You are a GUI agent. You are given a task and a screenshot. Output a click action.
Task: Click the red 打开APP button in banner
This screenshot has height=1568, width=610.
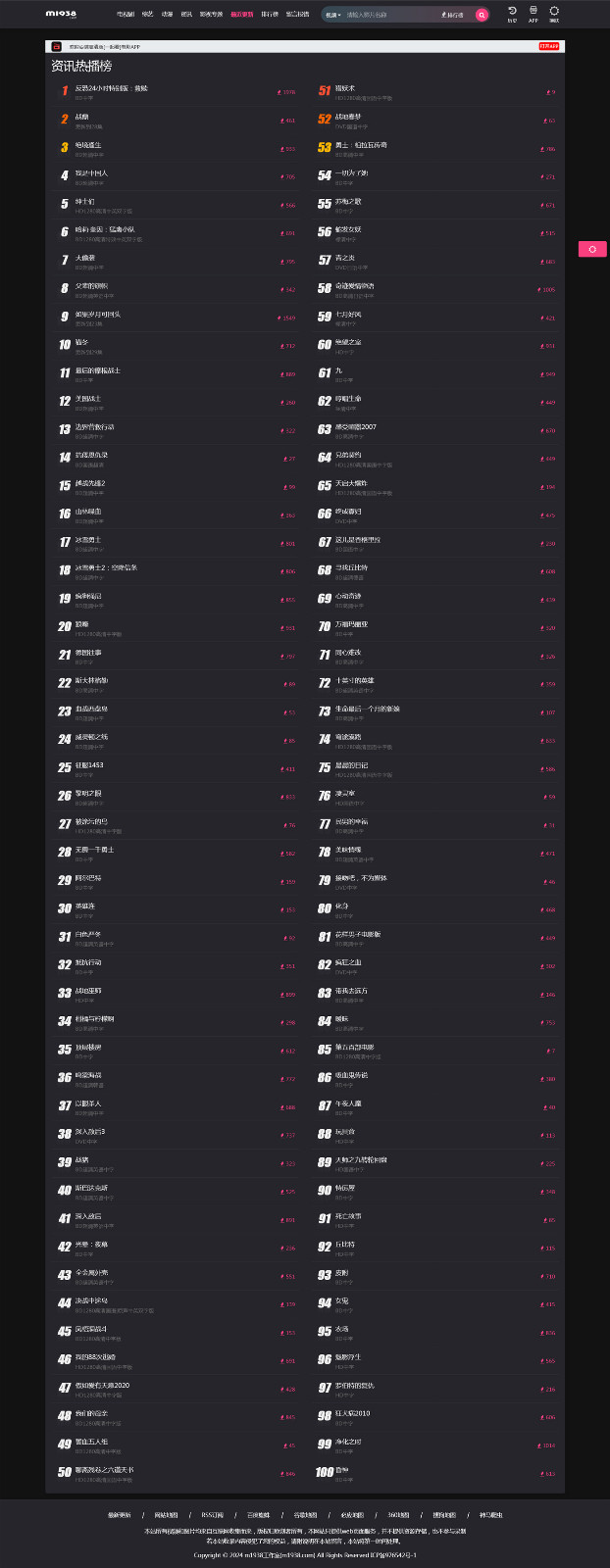(x=549, y=46)
